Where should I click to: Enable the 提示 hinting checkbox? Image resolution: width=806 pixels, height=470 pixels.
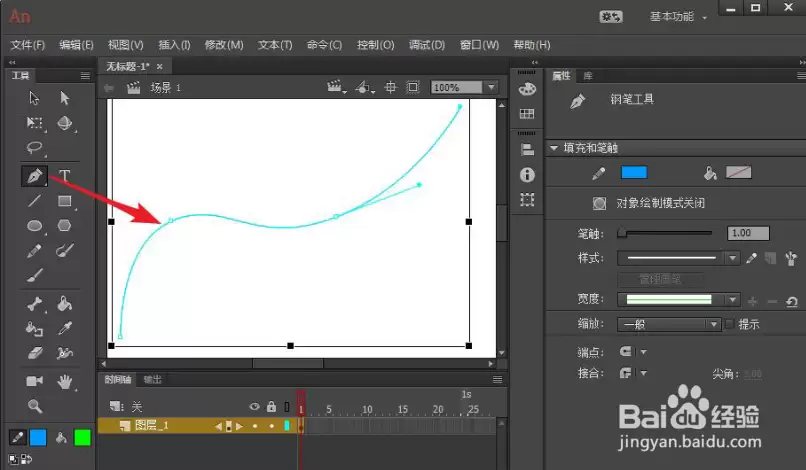(729, 324)
